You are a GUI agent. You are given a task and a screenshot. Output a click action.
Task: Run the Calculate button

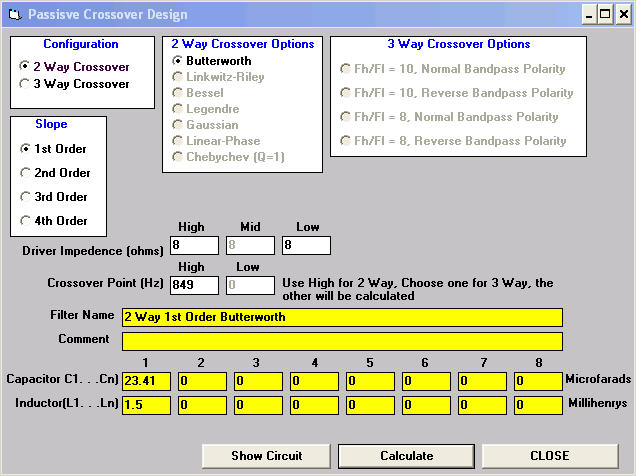coord(406,456)
